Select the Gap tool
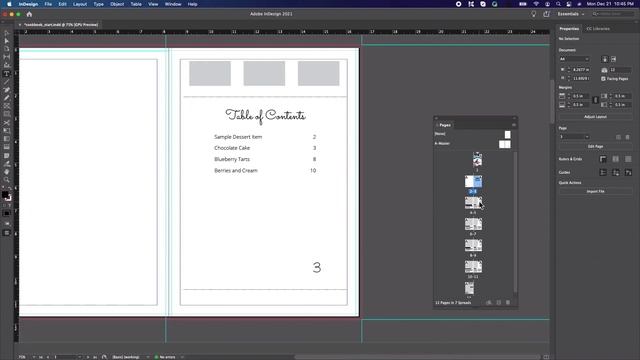This screenshot has width=640, height=360. [x=7, y=57]
